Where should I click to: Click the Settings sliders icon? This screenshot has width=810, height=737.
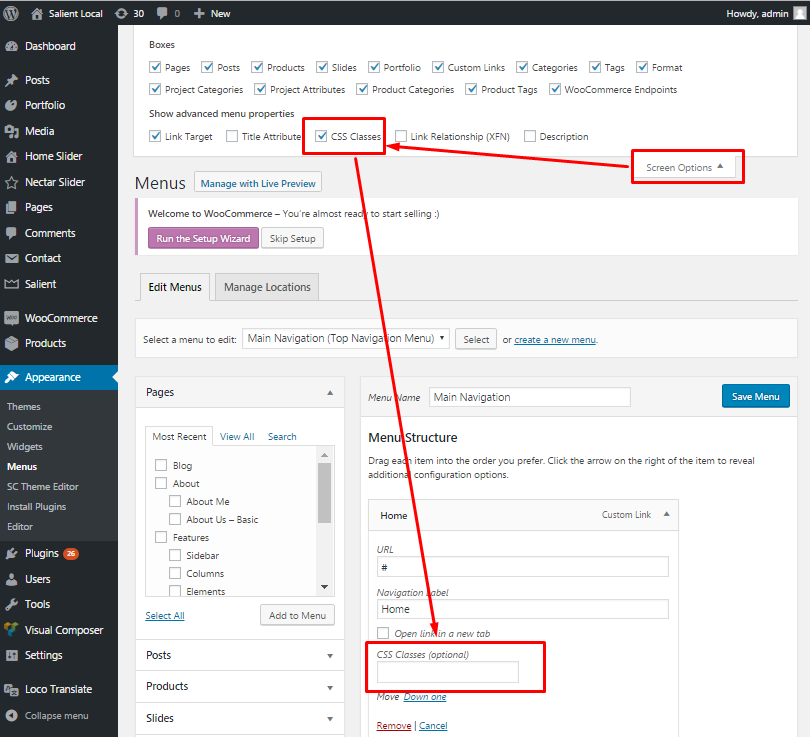click(11, 655)
